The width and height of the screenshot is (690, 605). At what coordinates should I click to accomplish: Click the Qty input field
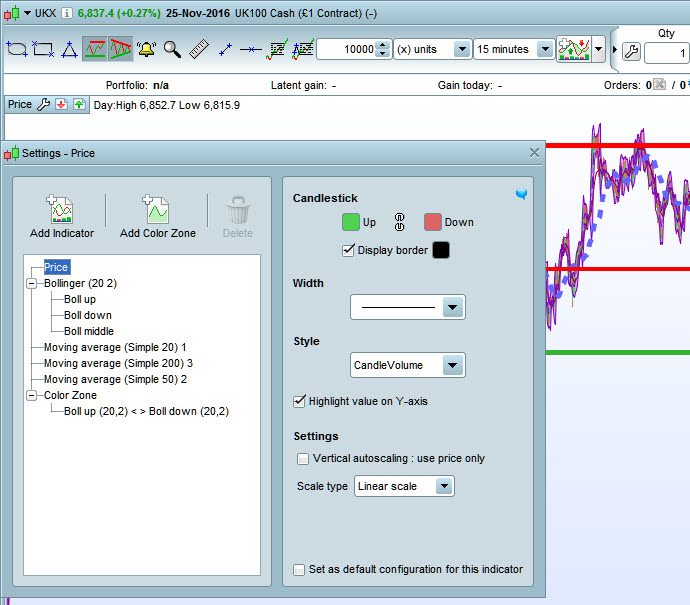tap(666, 53)
